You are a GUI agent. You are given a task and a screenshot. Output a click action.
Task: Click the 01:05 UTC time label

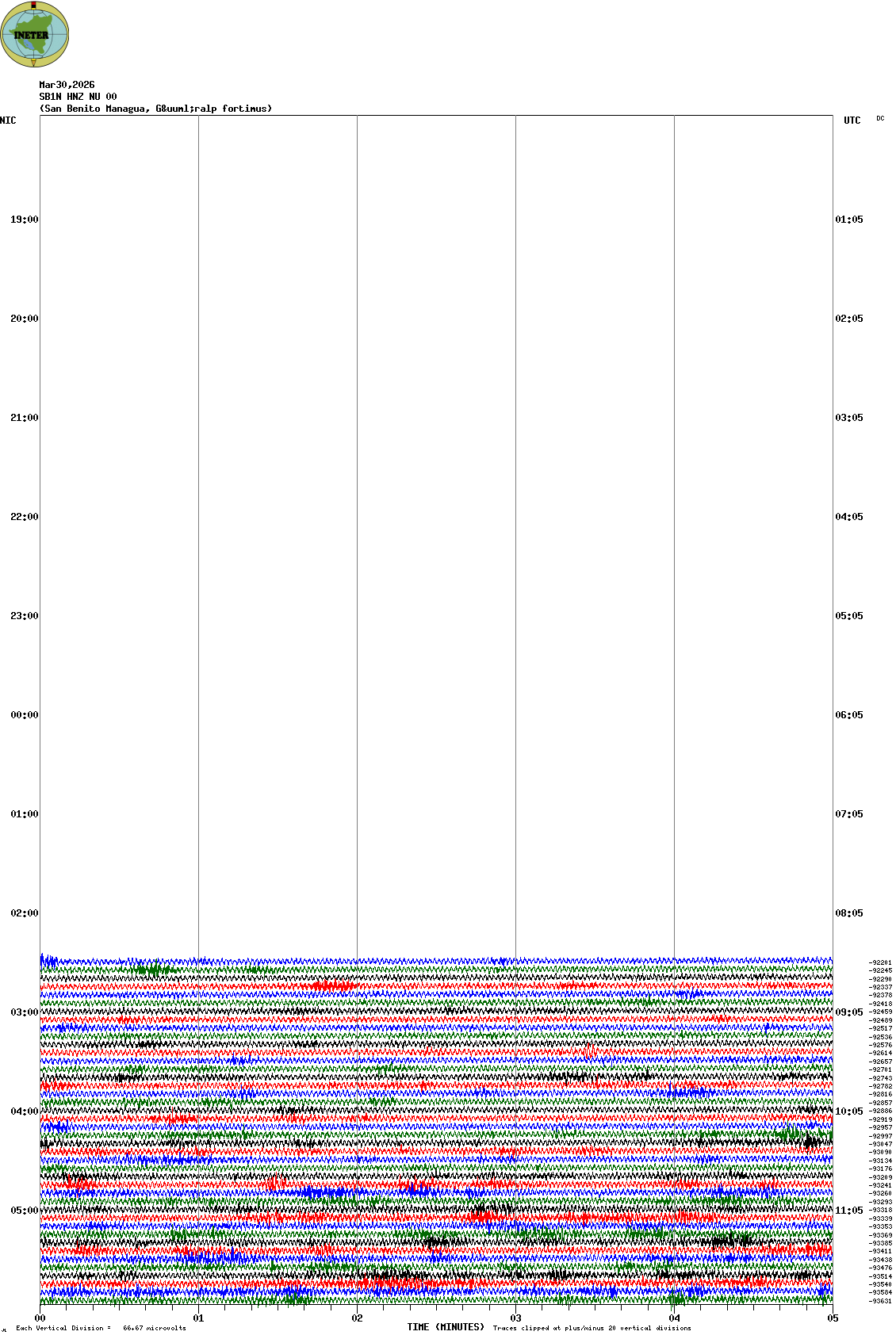[x=849, y=220]
